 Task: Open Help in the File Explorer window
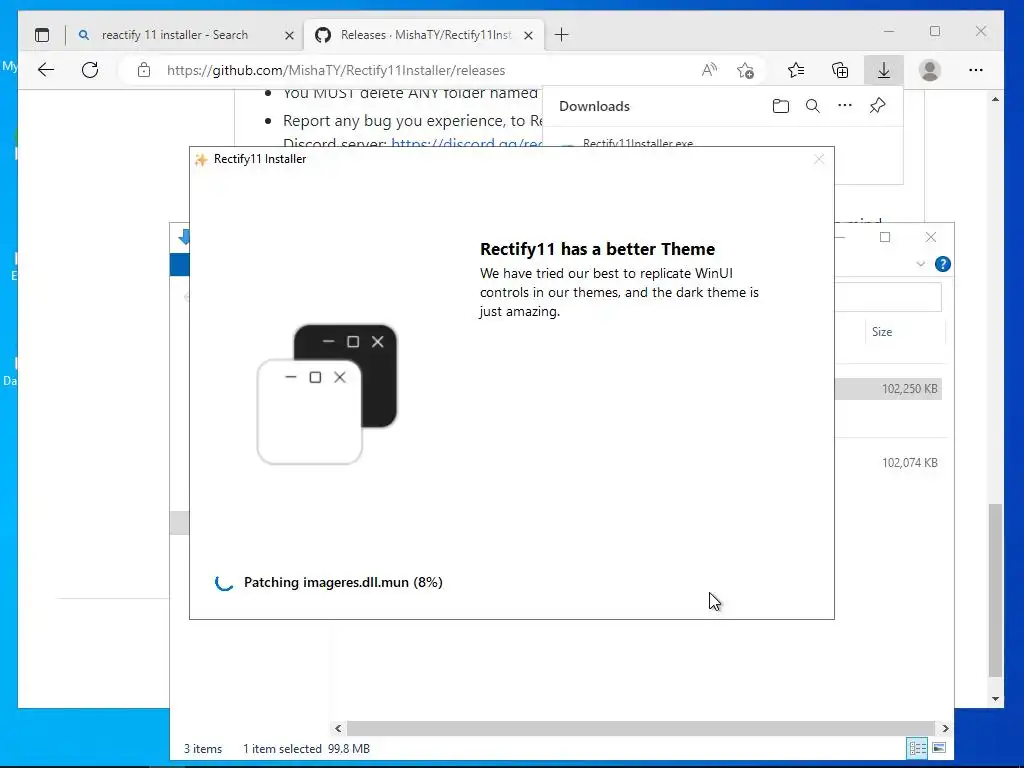pos(942,264)
